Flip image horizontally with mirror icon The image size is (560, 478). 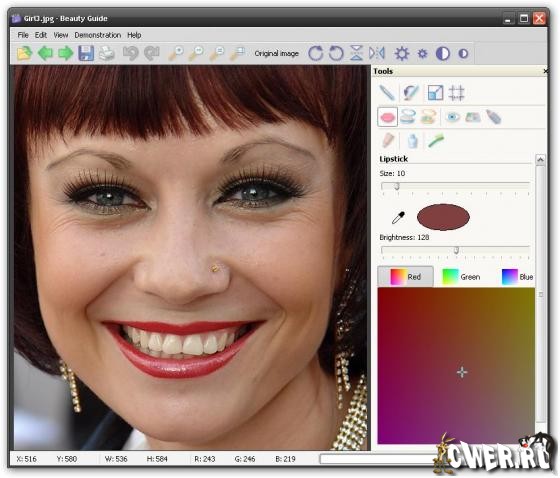point(377,54)
